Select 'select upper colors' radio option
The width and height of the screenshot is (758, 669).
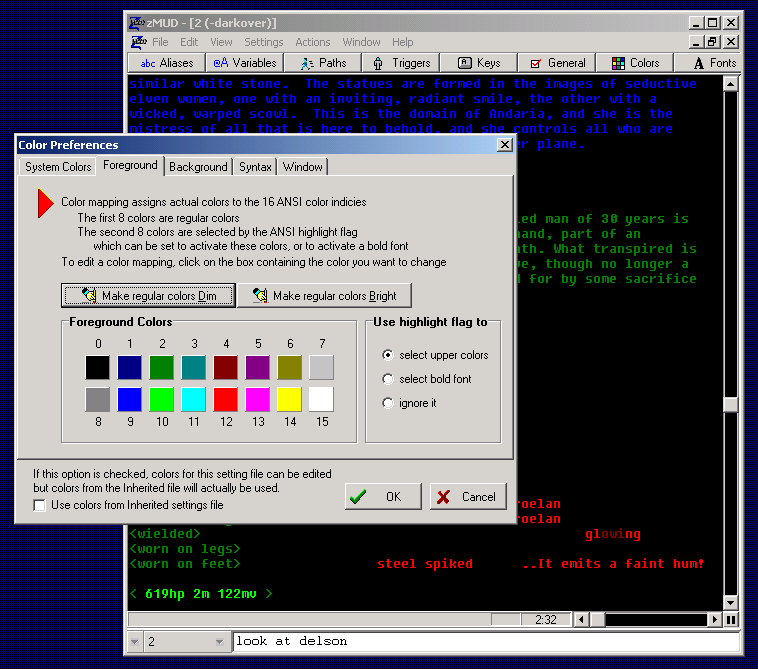pyautogui.click(x=435, y=355)
